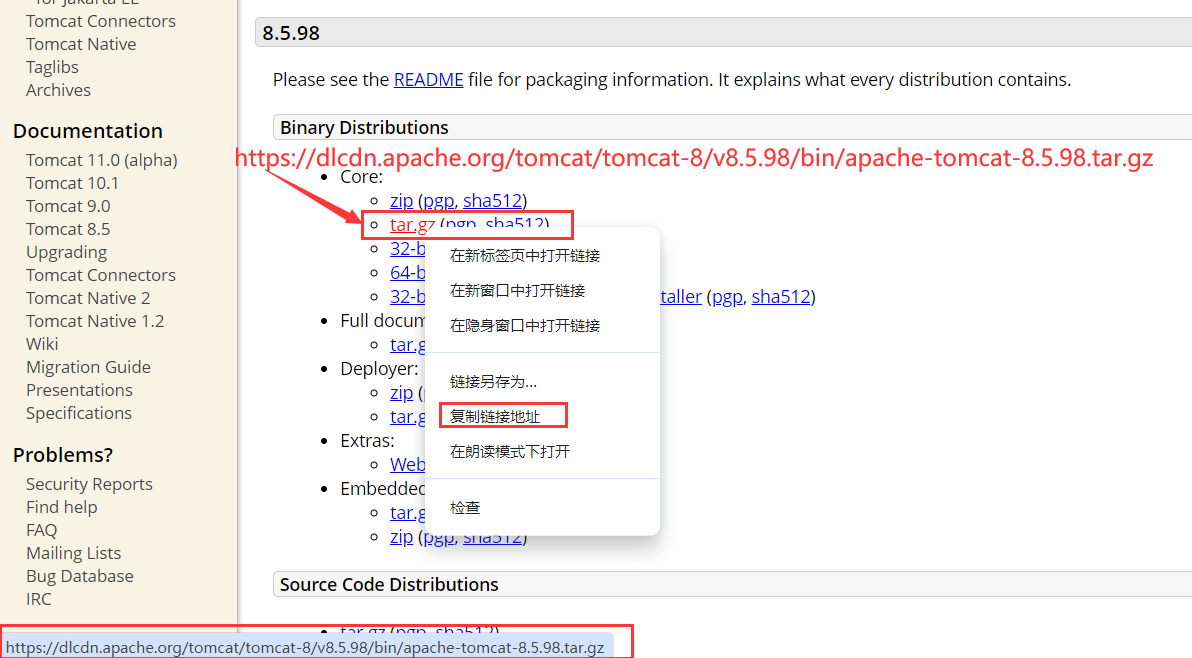Open the Presentations link

click(79, 390)
